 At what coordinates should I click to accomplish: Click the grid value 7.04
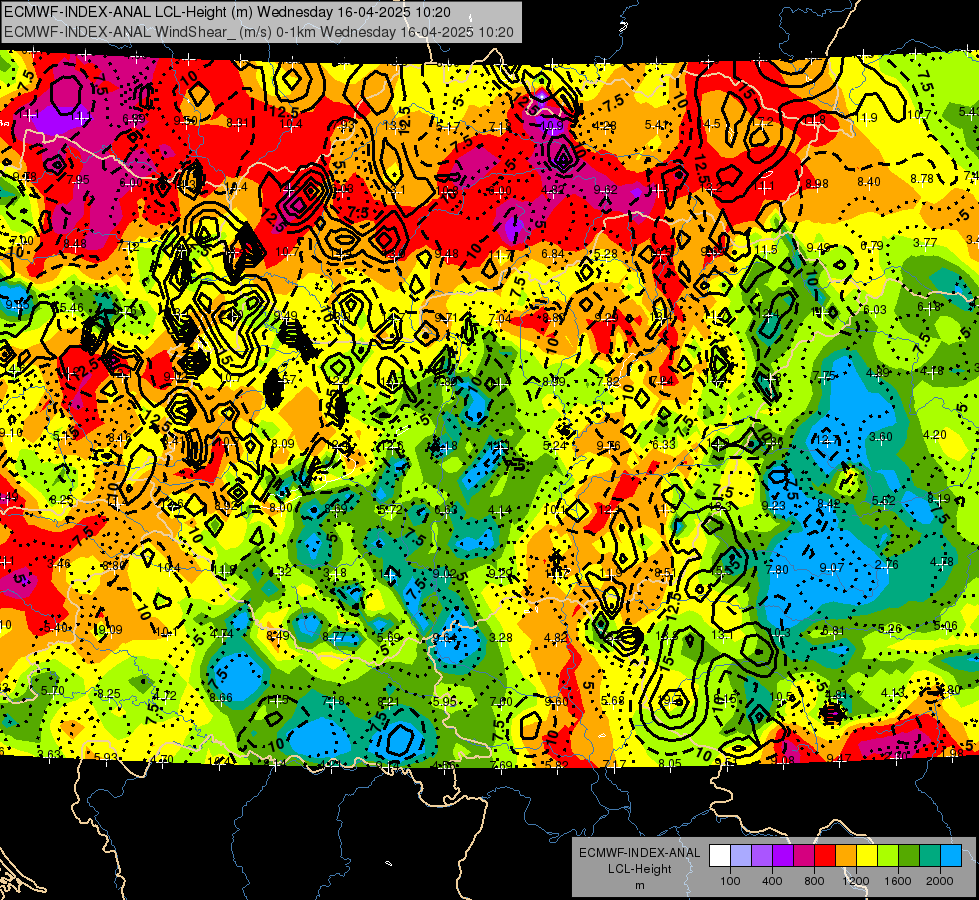[x=499, y=319]
